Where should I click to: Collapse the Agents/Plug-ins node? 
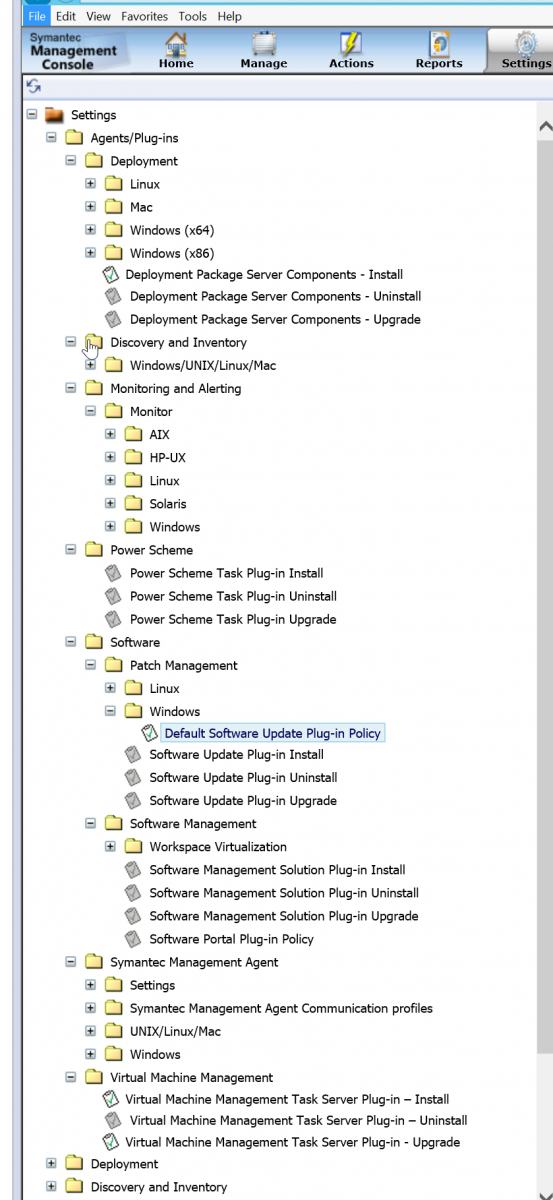tap(51, 137)
